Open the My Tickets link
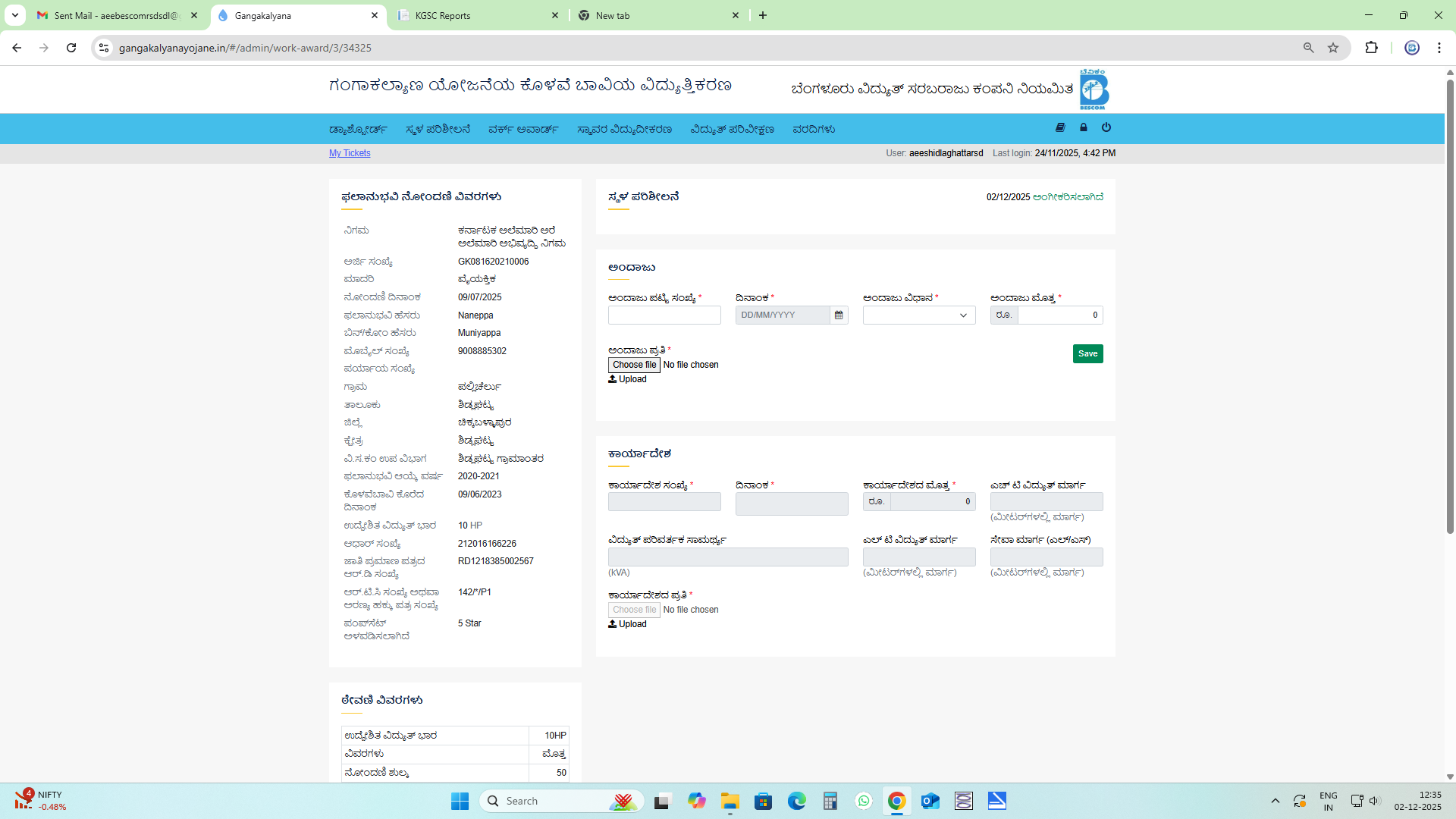The image size is (1456, 819). (x=350, y=153)
